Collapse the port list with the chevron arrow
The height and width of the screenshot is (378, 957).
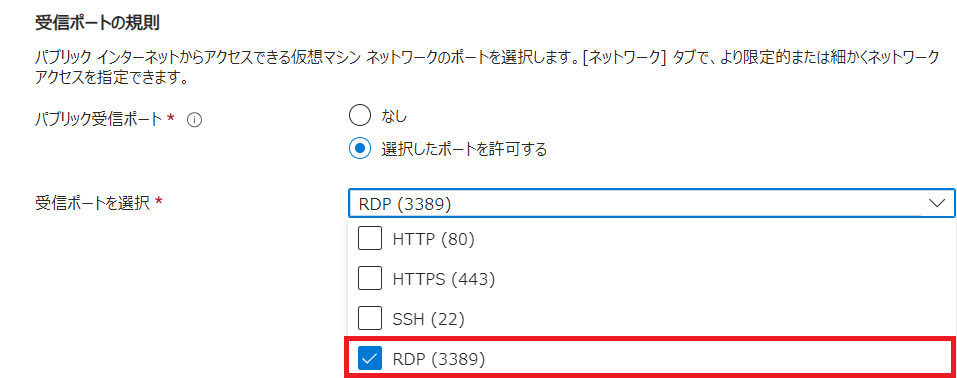(x=936, y=203)
